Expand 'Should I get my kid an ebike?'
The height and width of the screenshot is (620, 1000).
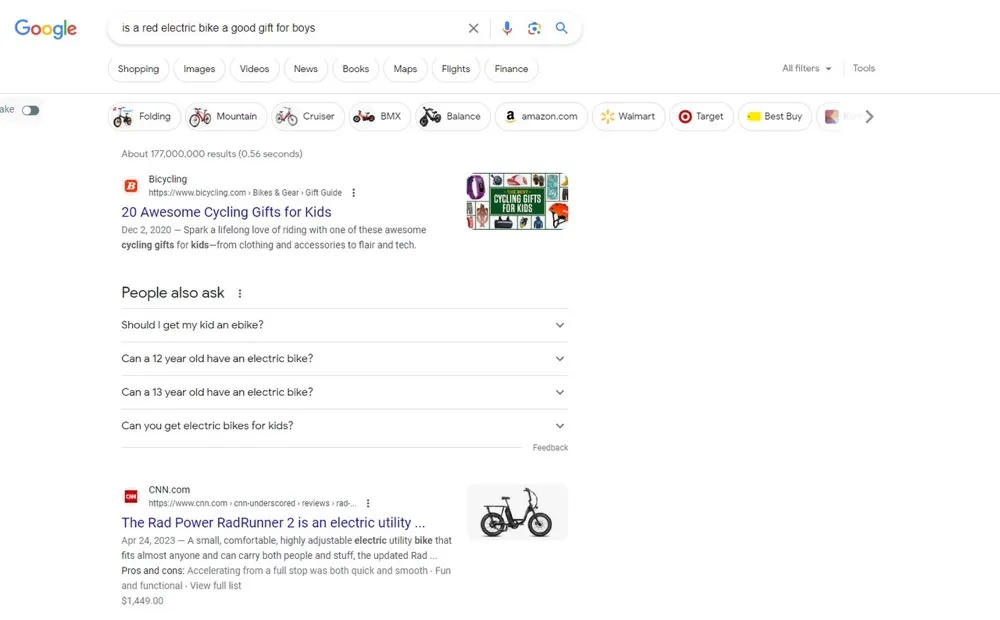(344, 325)
